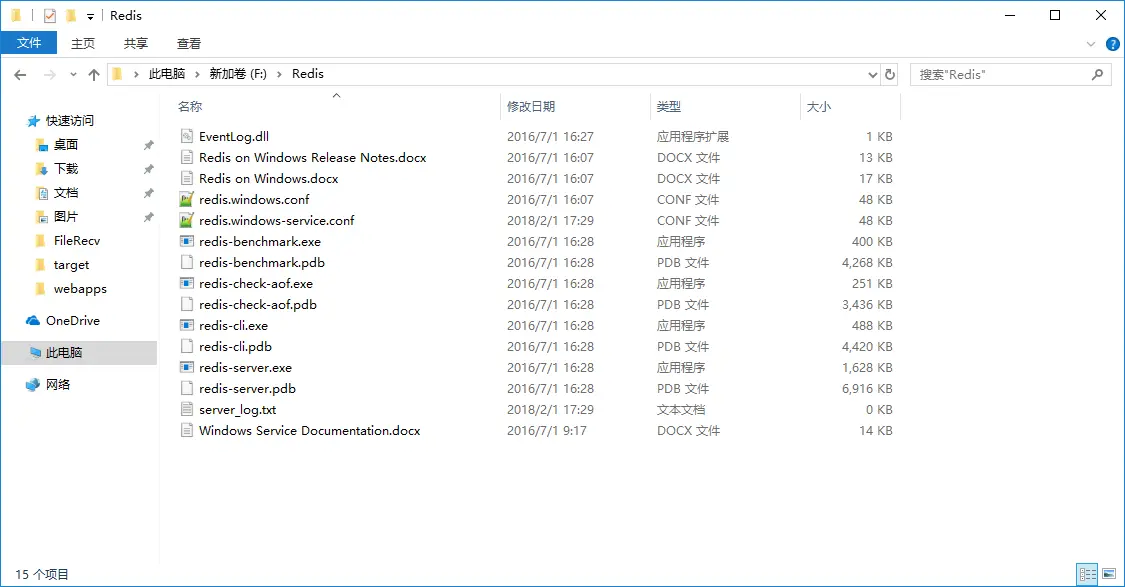Click the new folder quick access icon
This screenshot has height=587, width=1125.
(x=70, y=15)
